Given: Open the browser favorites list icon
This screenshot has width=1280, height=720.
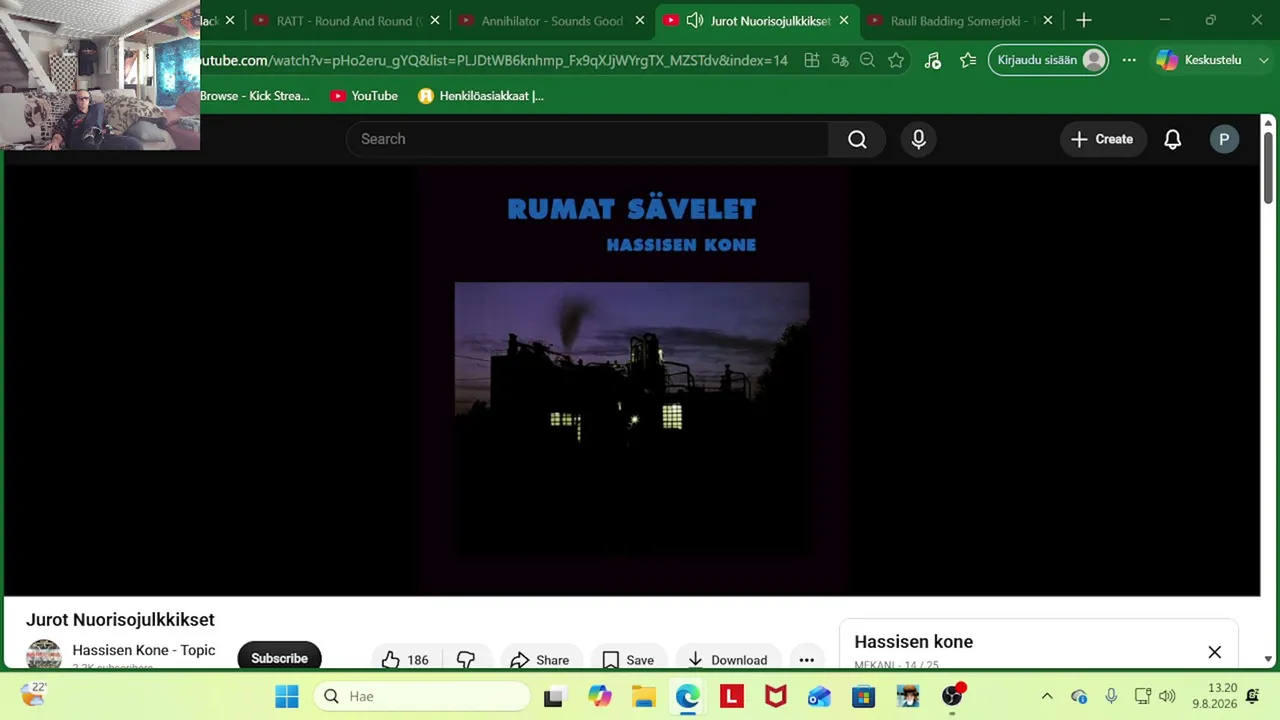Looking at the screenshot, I should click(967, 60).
